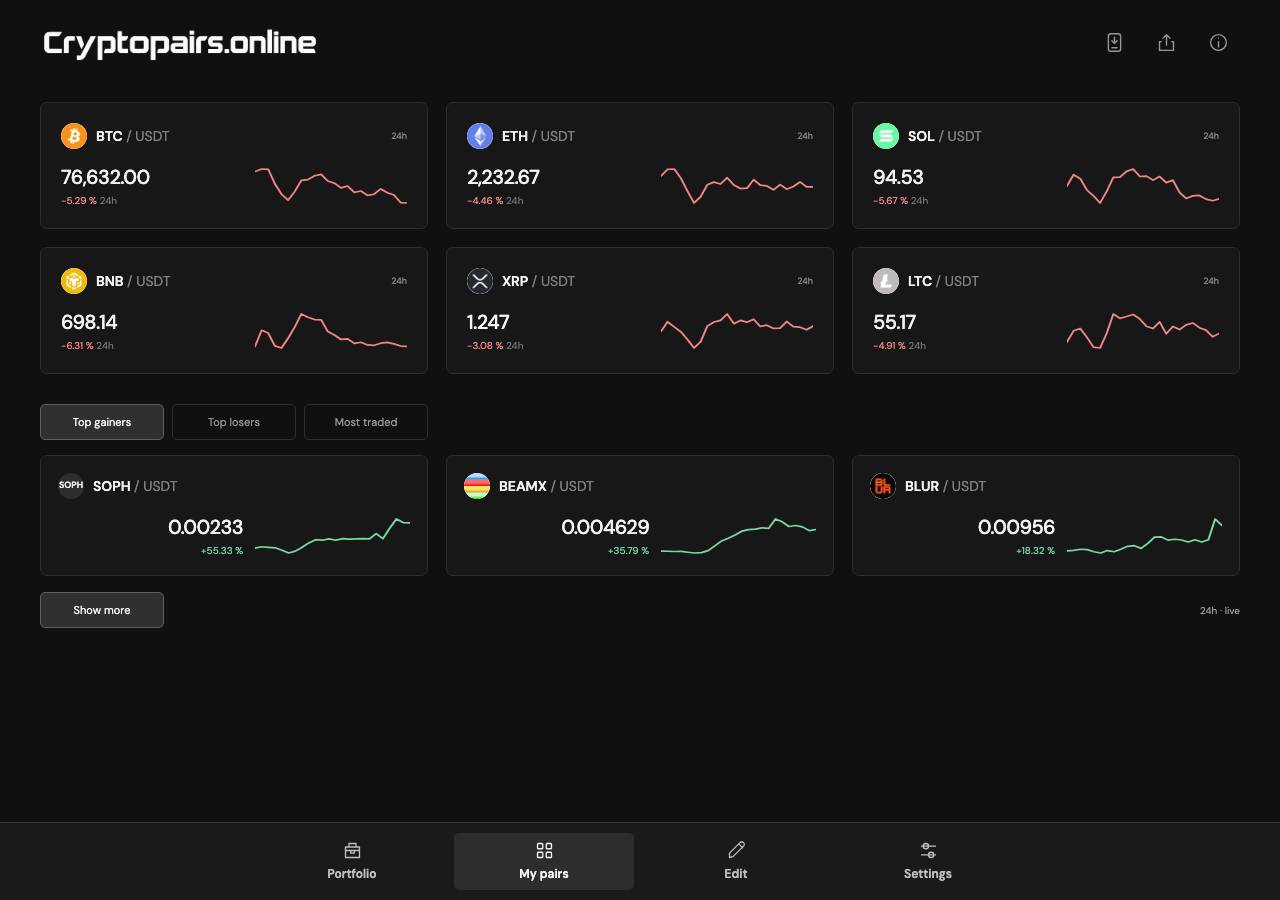This screenshot has height=900, width=1280.
Task: Click the SOL price chart sparkline
Action: (1143, 185)
